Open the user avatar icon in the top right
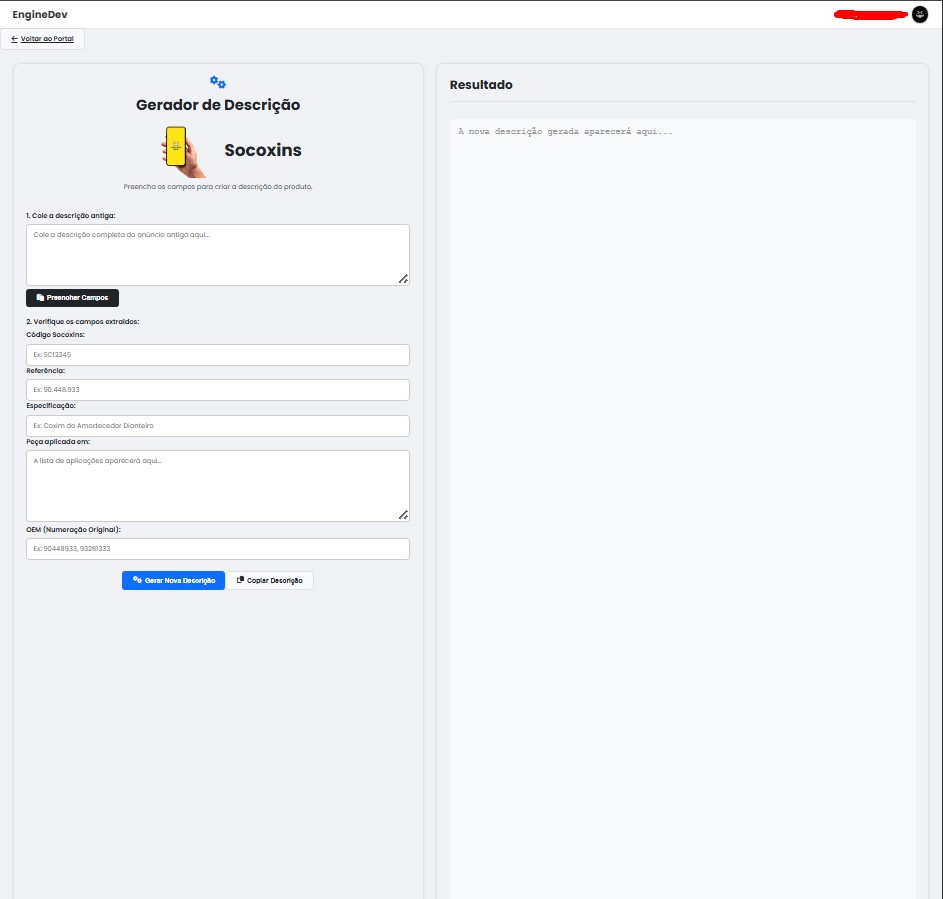This screenshot has width=943, height=899. [918, 15]
